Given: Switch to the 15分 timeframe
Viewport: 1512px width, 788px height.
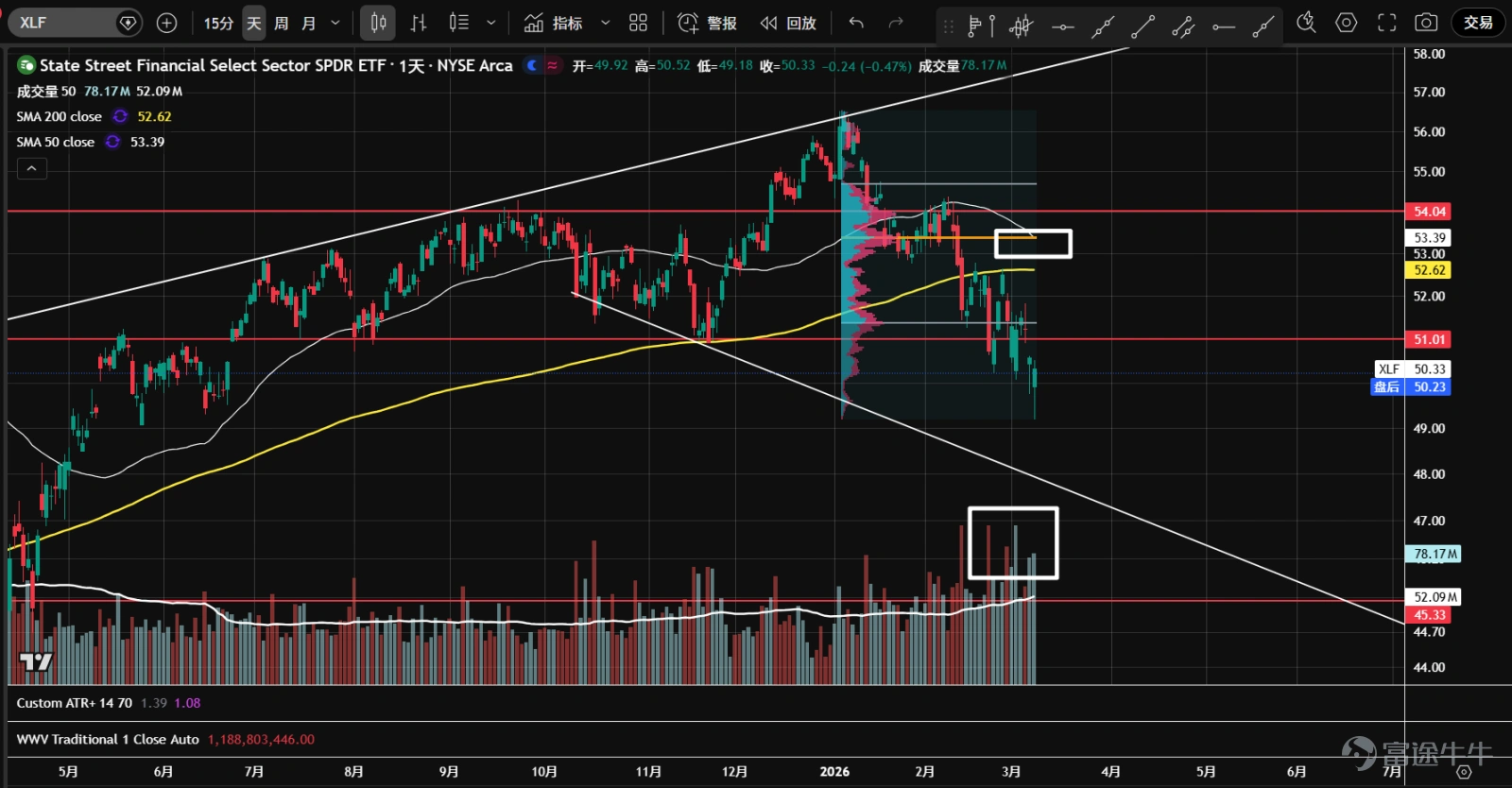Looking at the screenshot, I should point(218,23).
